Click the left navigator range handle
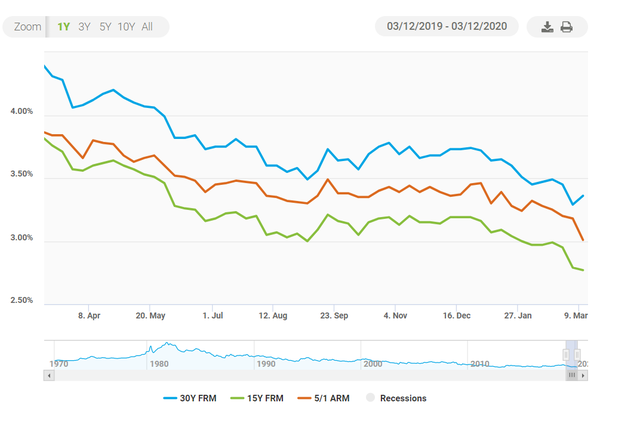 coord(566,355)
